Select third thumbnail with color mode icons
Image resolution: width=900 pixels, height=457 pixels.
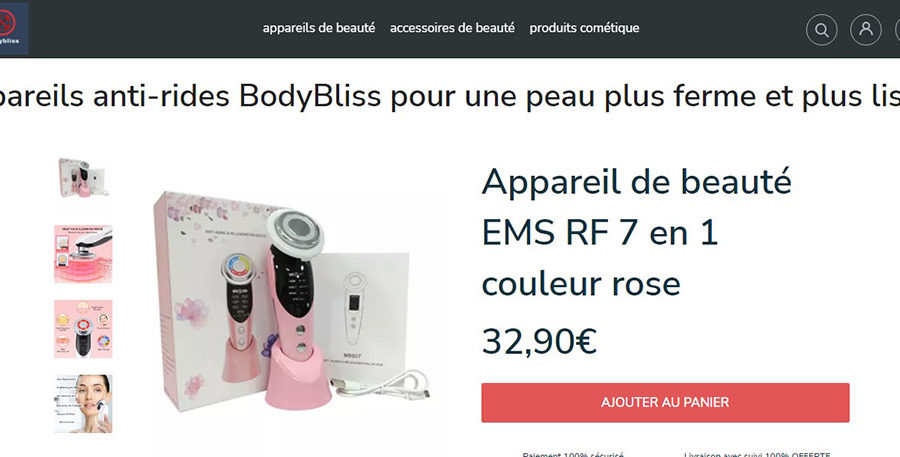[x=83, y=329]
